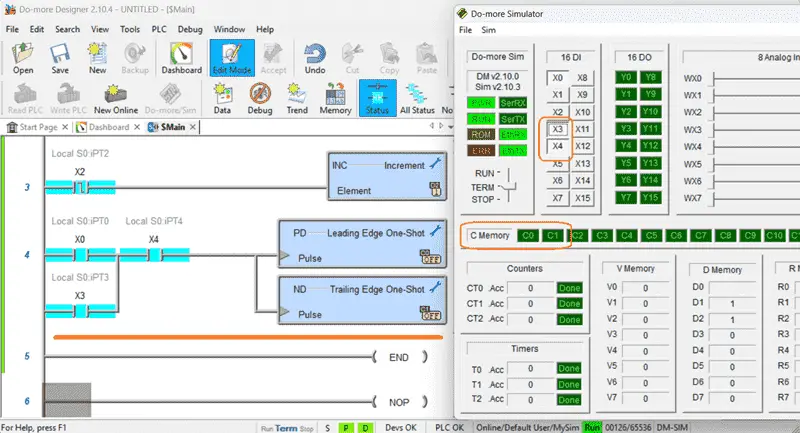This screenshot has width=800, height=433.
Task: Click the Write PLC toolbar icon
Action: [68, 99]
